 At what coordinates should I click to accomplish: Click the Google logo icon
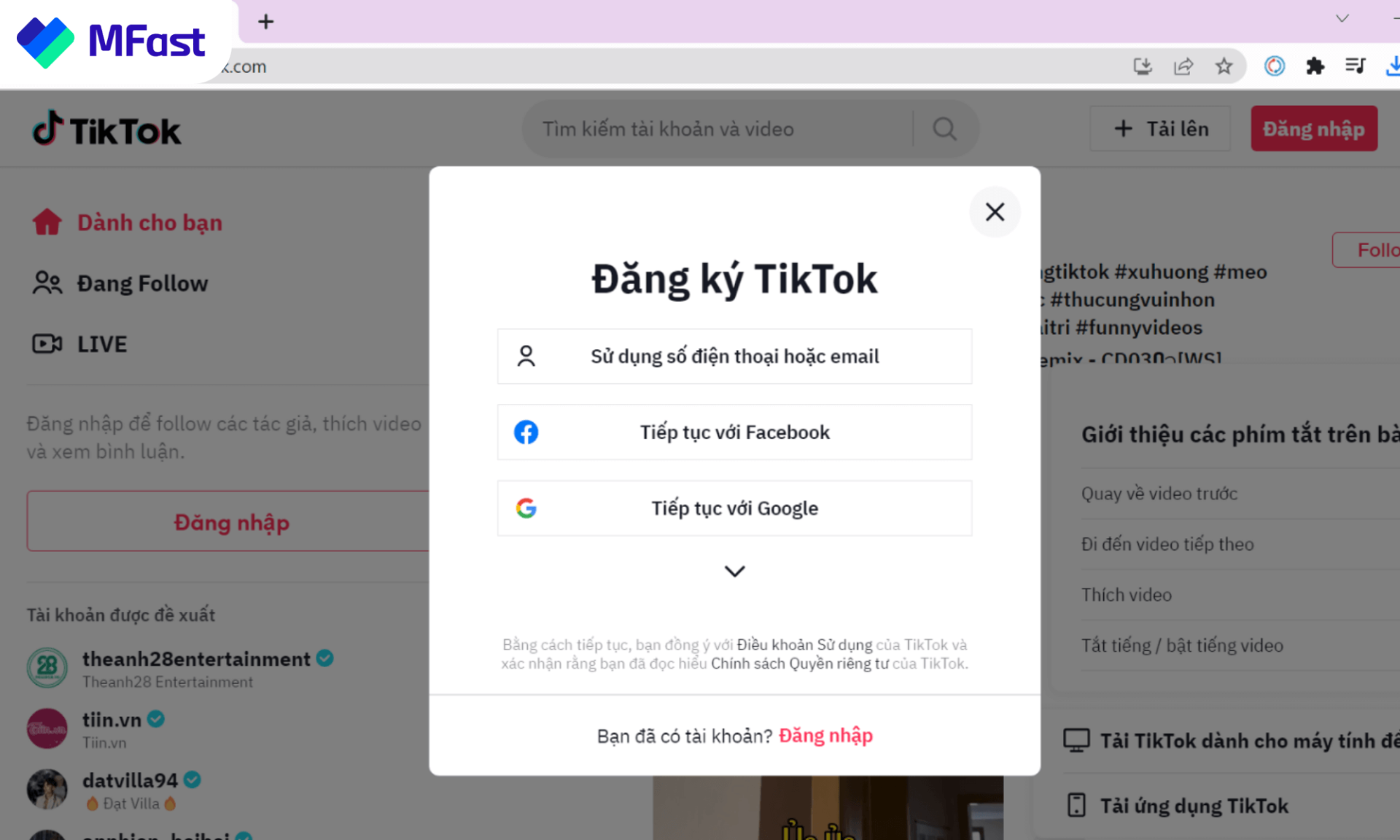click(x=526, y=508)
